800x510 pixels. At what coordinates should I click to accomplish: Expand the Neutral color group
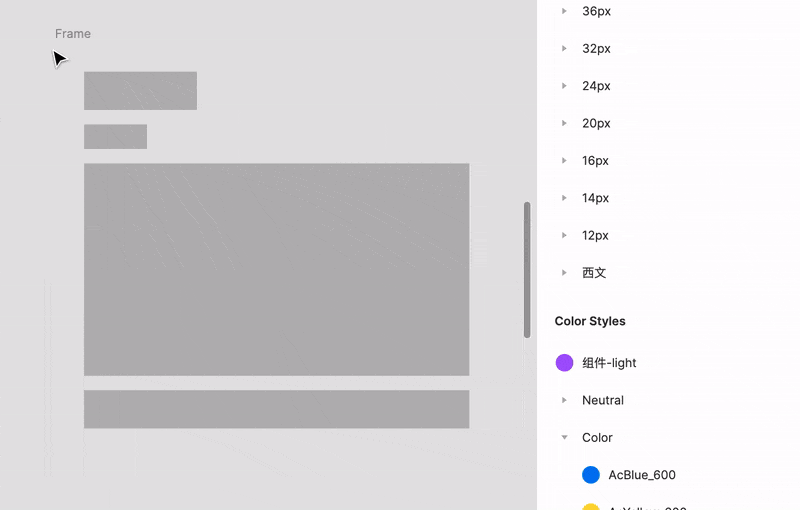coord(564,400)
